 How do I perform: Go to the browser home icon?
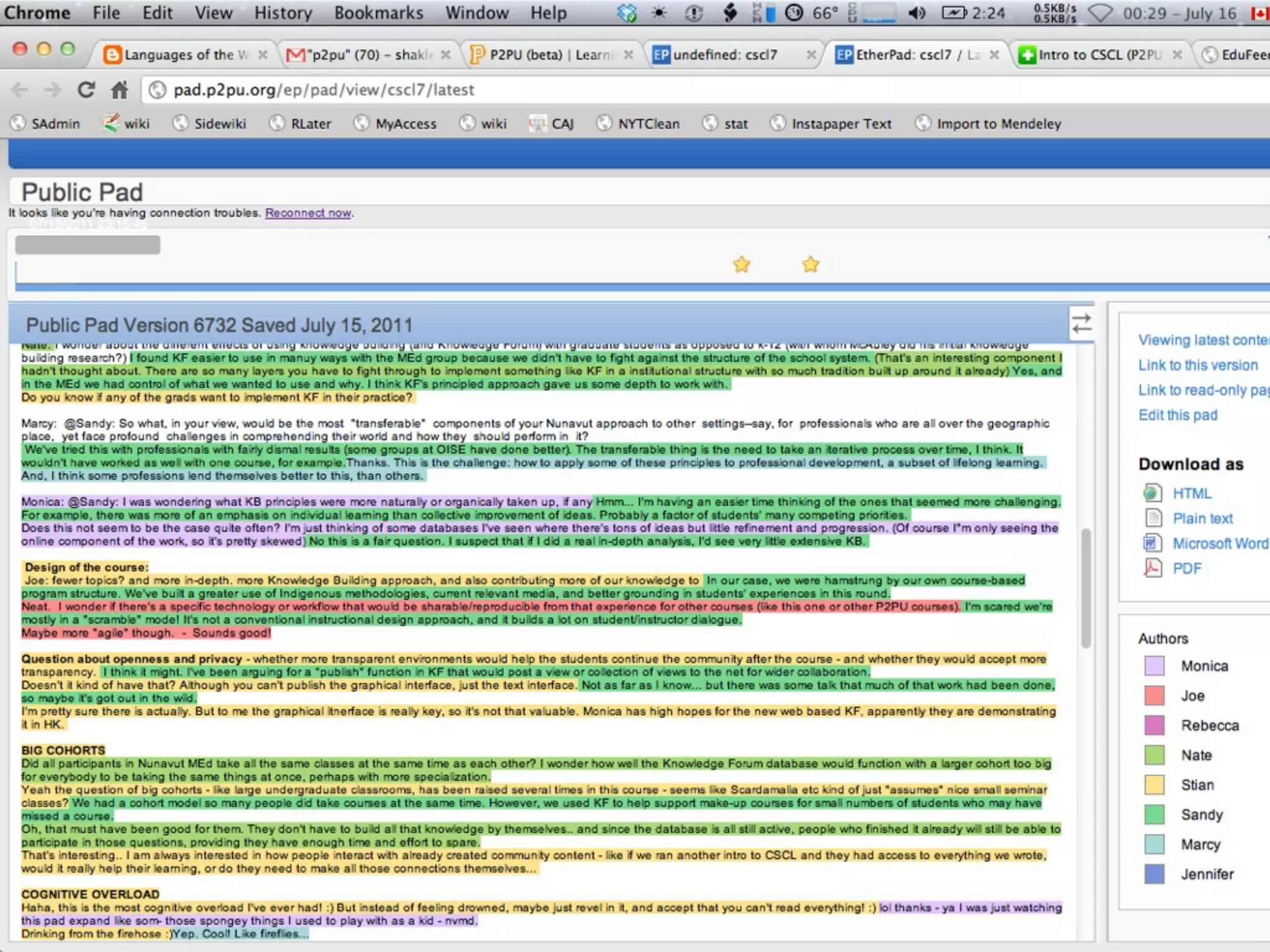pyautogui.click(x=119, y=90)
